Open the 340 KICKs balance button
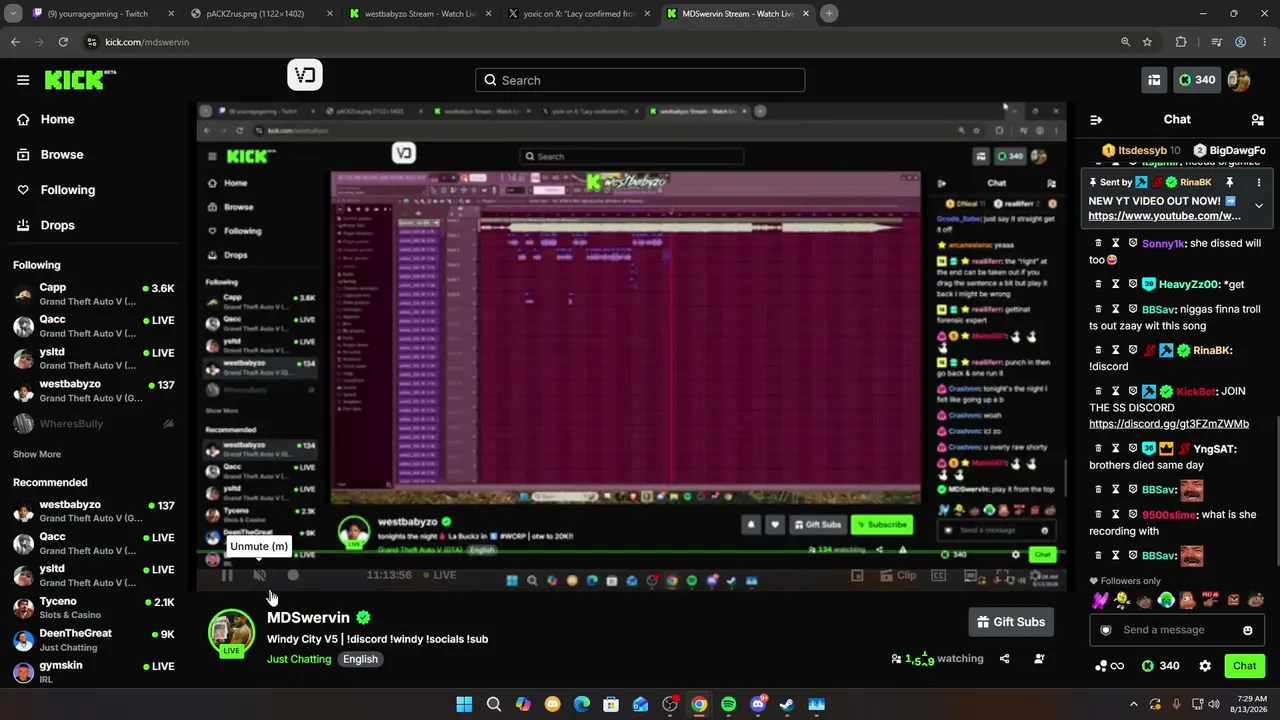The height and width of the screenshot is (720, 1280). point(1196,80)
